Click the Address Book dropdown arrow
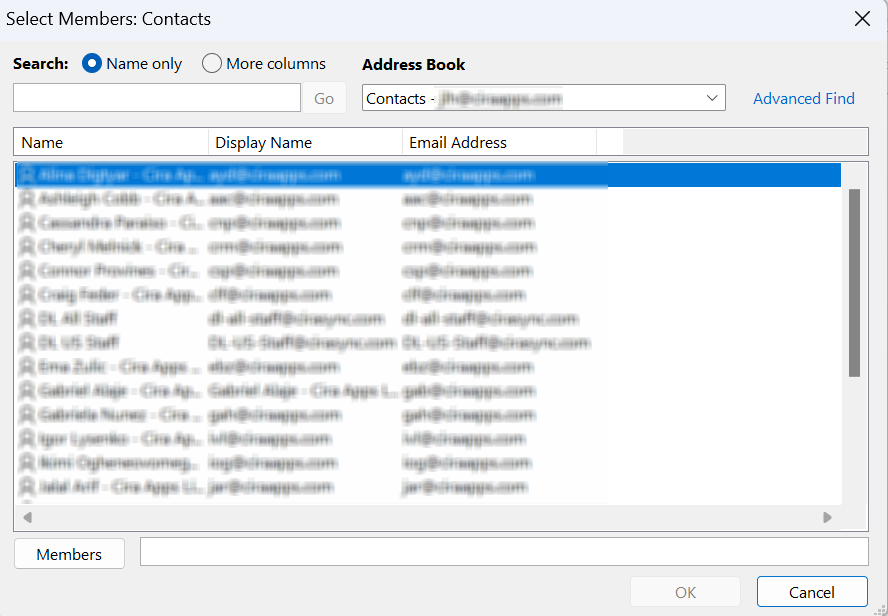 click(712, 98)
